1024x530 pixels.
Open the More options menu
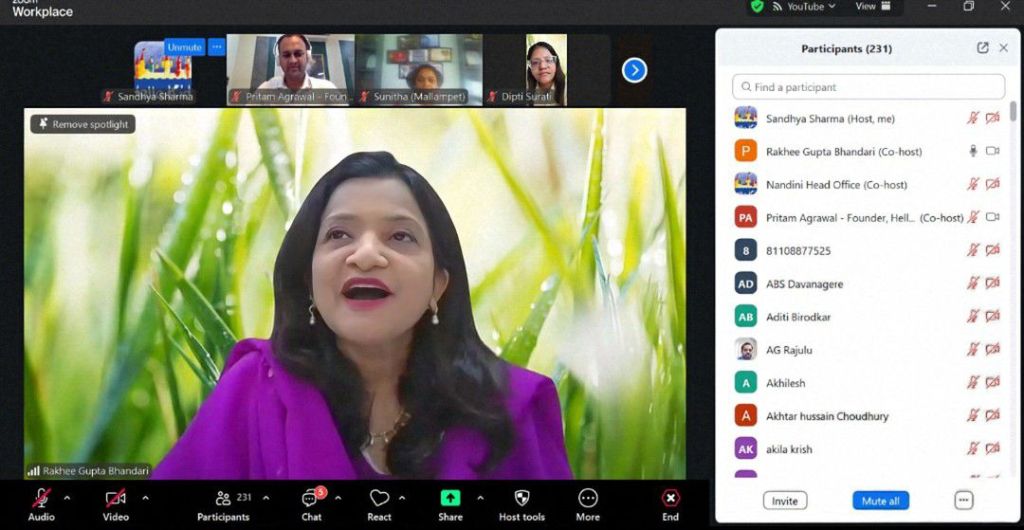(x=588, y=499)
